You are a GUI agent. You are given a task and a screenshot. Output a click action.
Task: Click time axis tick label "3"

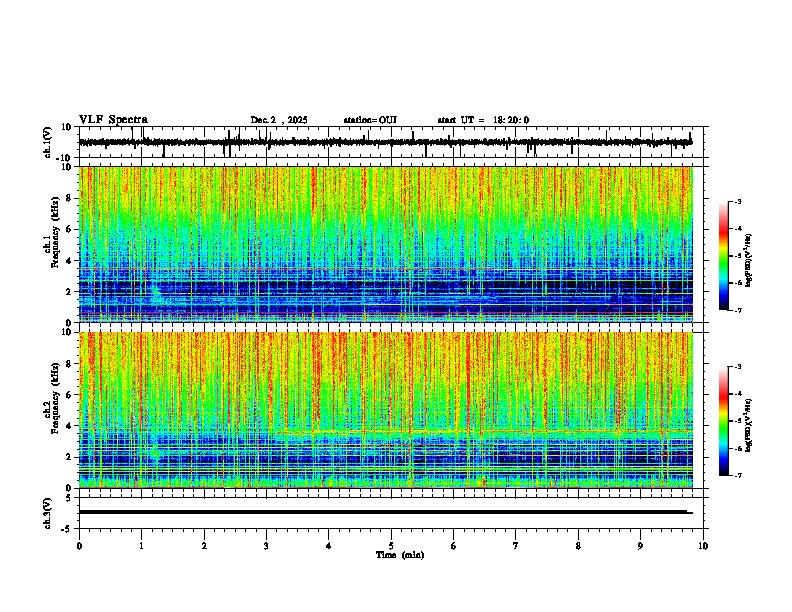point(266,546)
